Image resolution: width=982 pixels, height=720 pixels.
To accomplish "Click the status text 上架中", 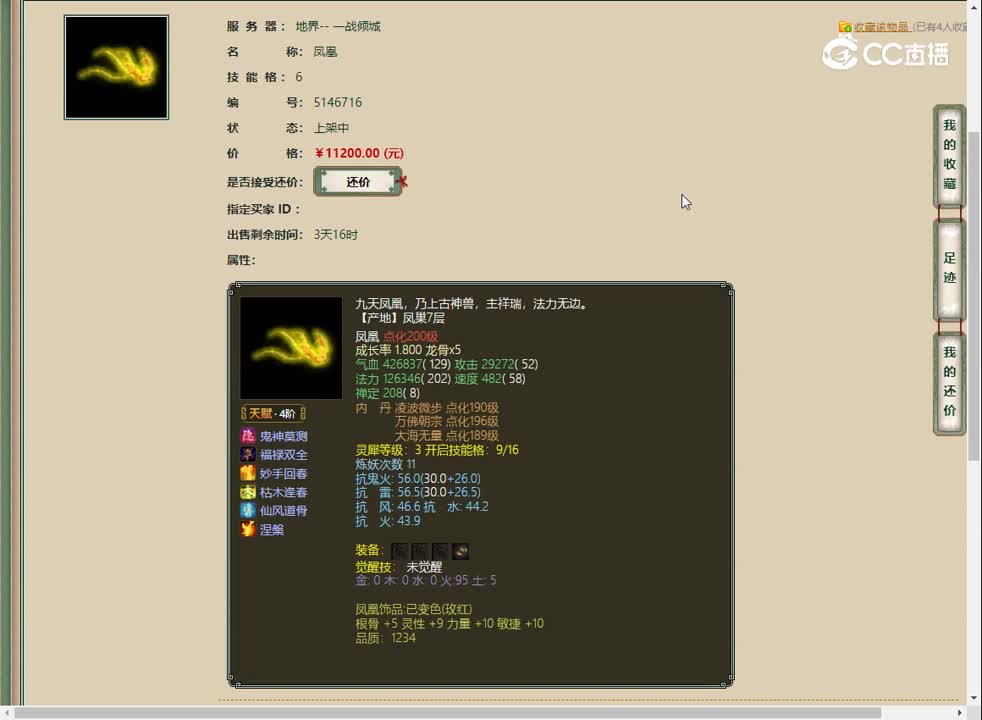I will pos(331,128).
